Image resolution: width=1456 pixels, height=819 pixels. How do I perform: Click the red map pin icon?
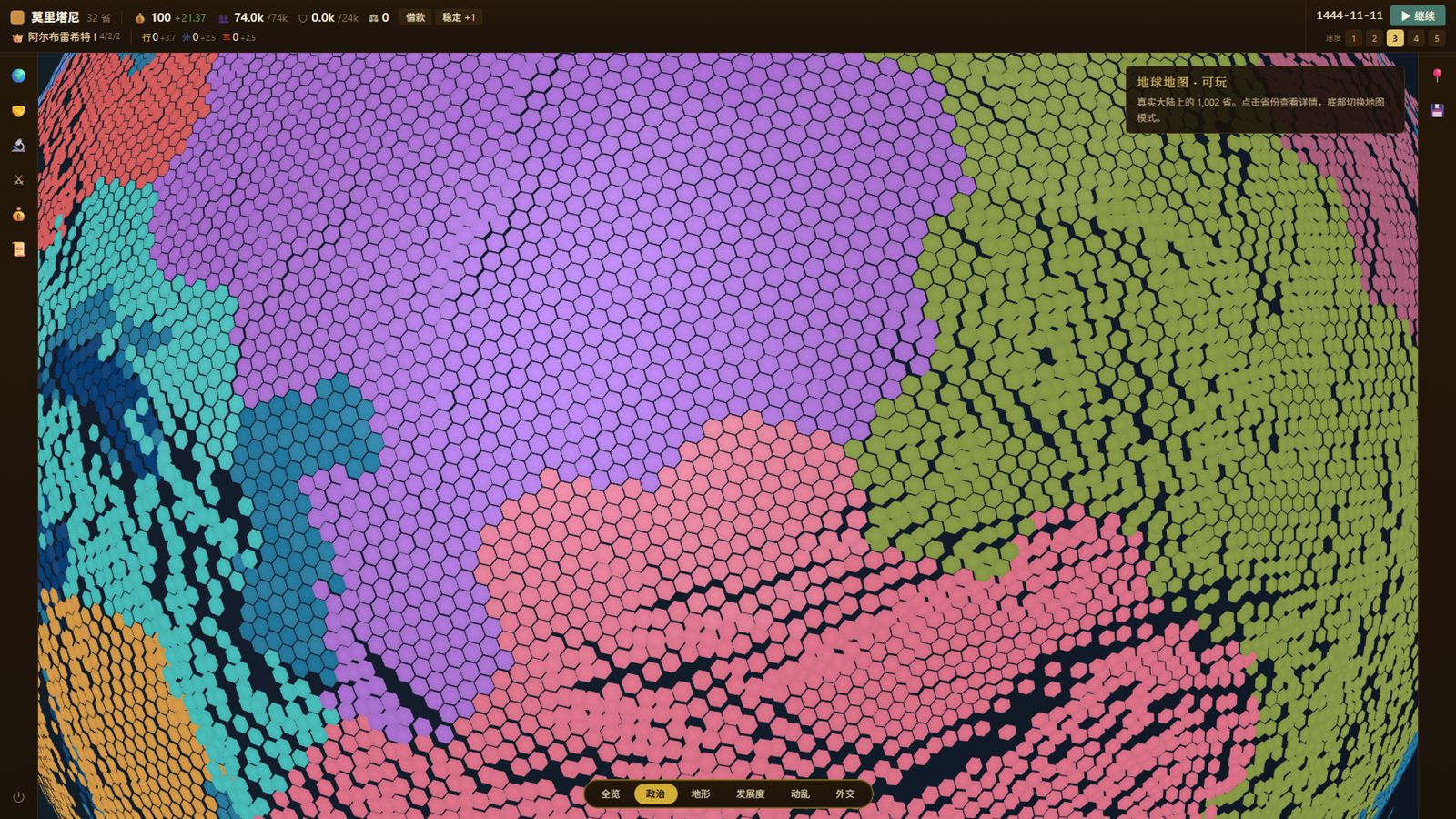[x=1437, y=76]
